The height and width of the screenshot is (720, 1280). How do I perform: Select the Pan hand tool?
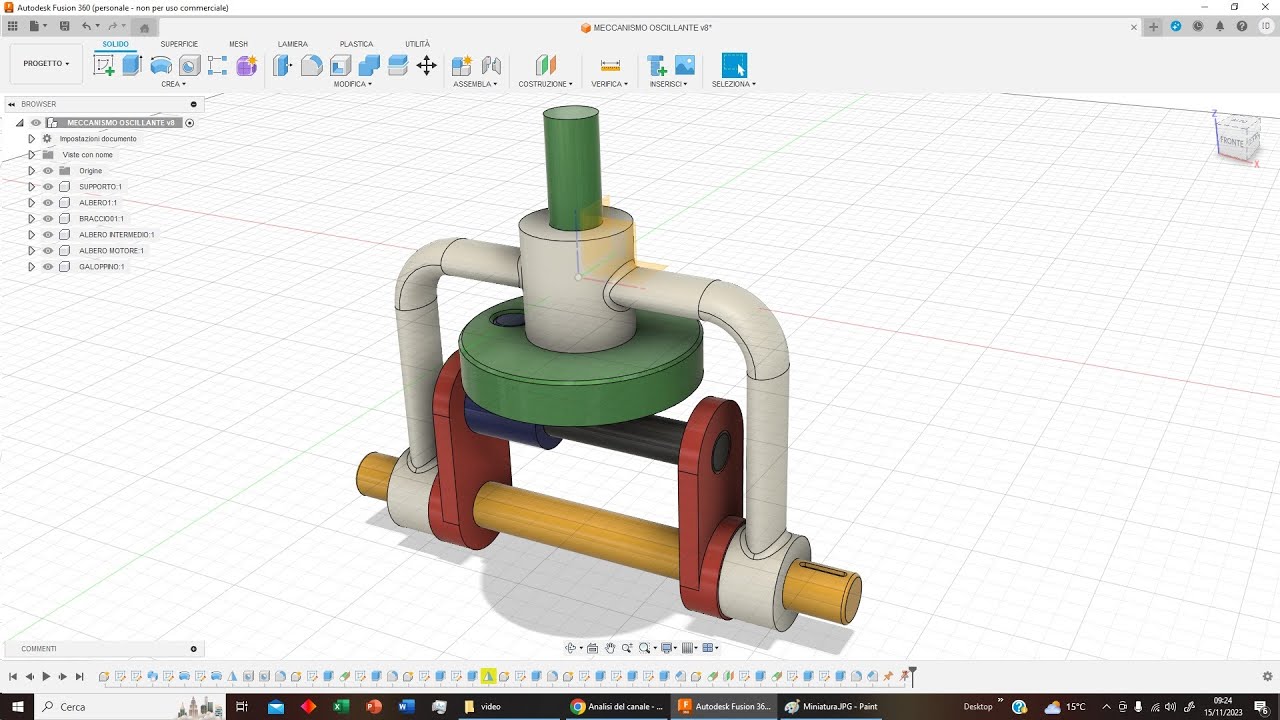[x=610, y=648]
